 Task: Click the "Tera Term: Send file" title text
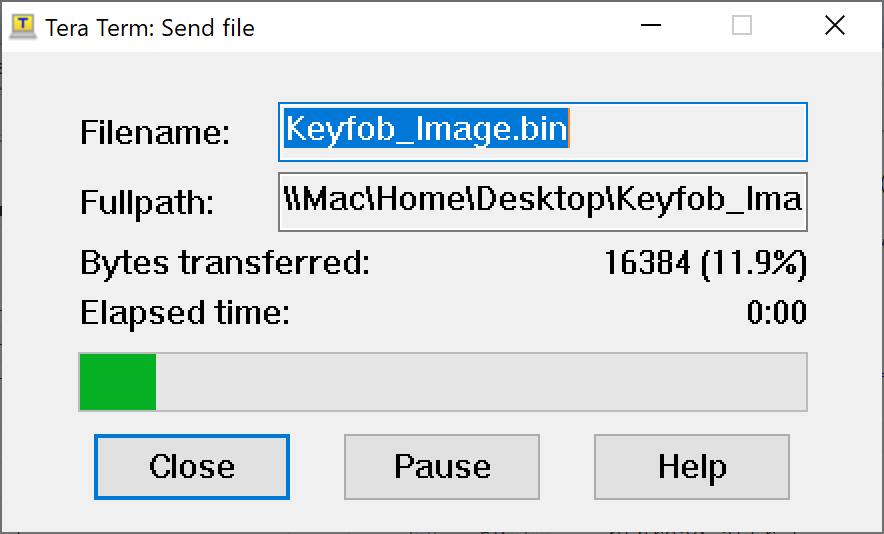pyautogui.click(x=150, y=28)
